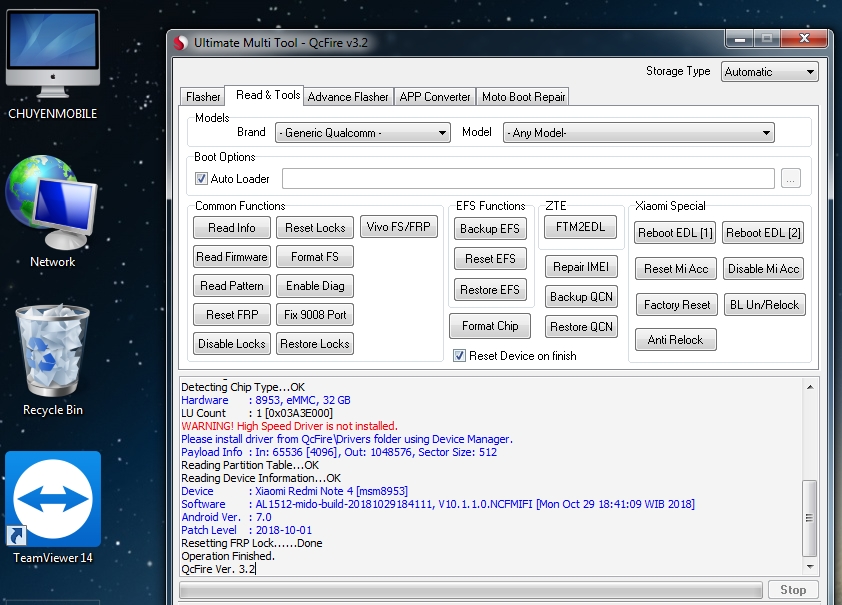Viewport: 842px width, 605px height.
Task: Click the Restore Locks button
Action: 315,344
